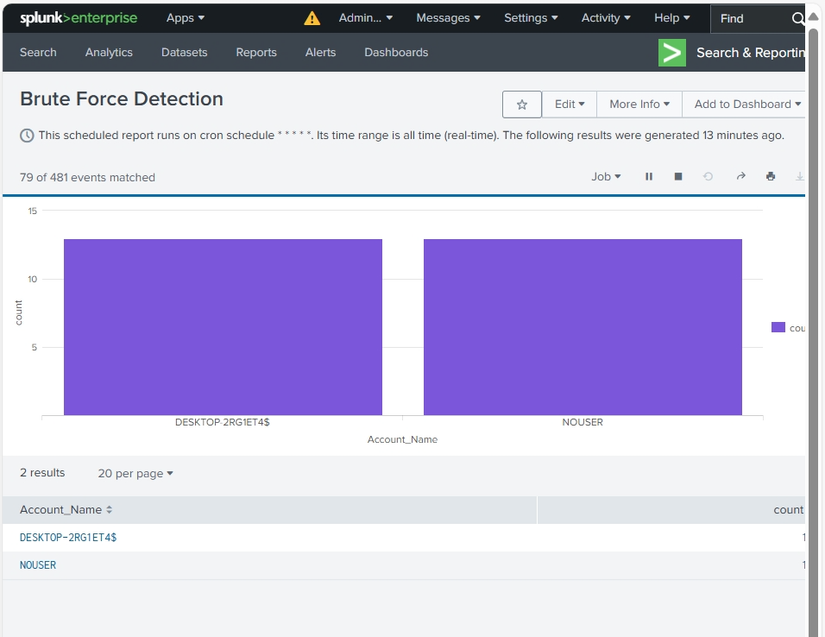Click the NOUSER purple bar in chart

click(x=583, y=327)
